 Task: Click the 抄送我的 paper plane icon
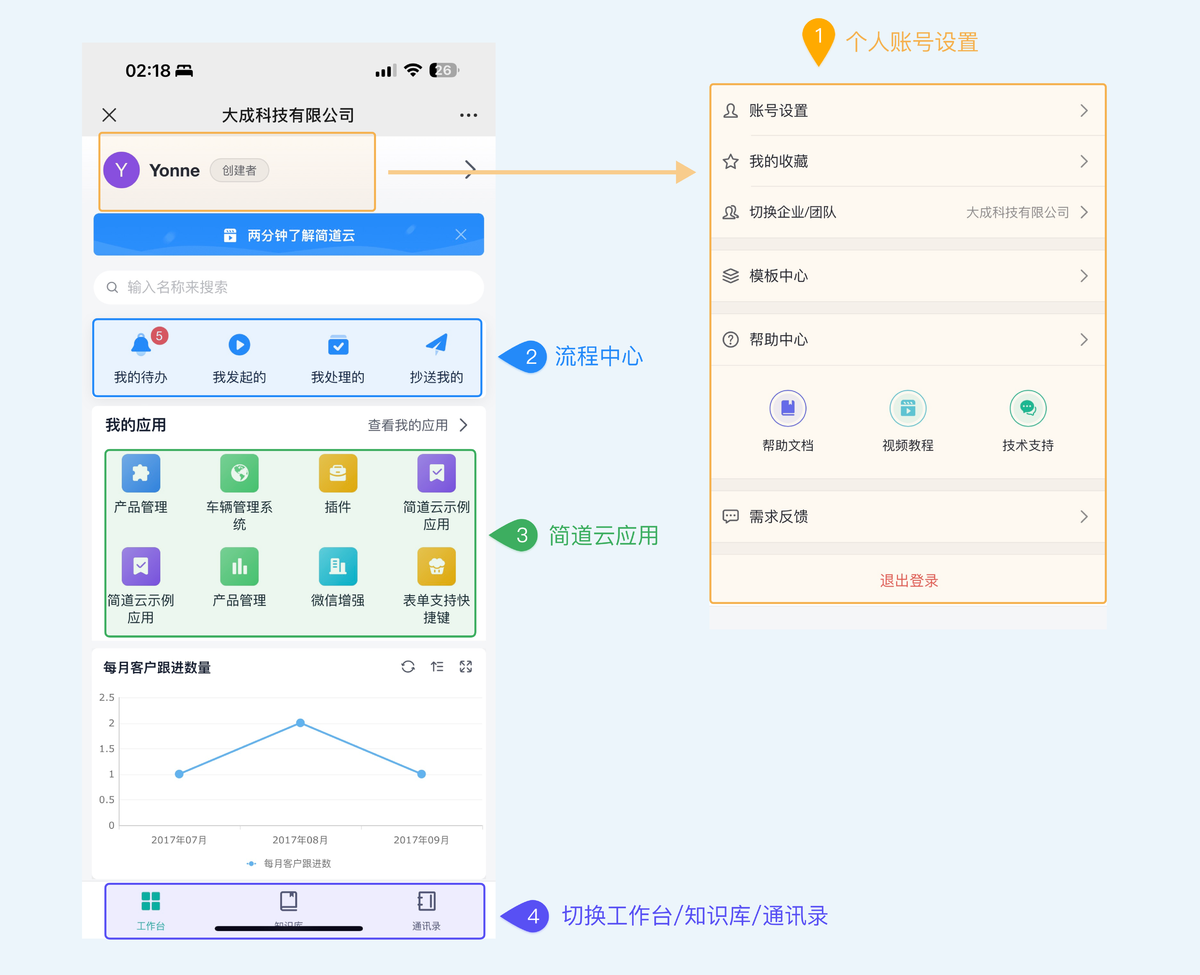tap(435, 344)
